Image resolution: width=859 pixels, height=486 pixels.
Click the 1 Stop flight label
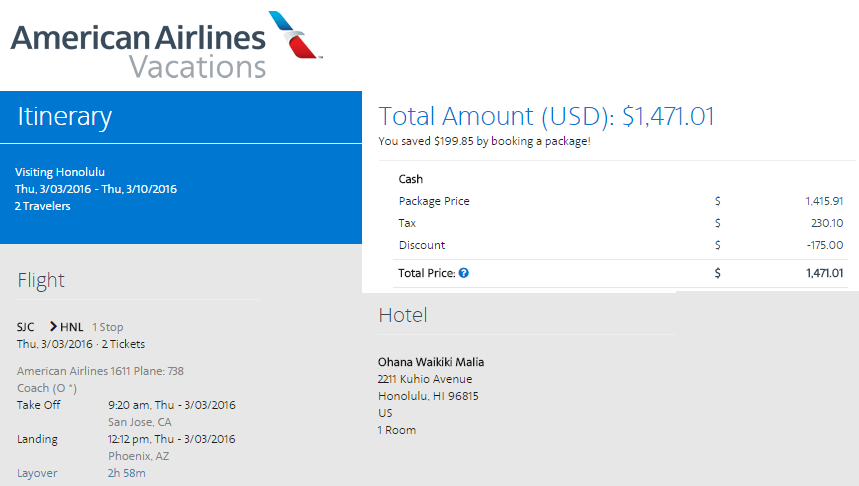pyautogui.click(x=107, y=327)
